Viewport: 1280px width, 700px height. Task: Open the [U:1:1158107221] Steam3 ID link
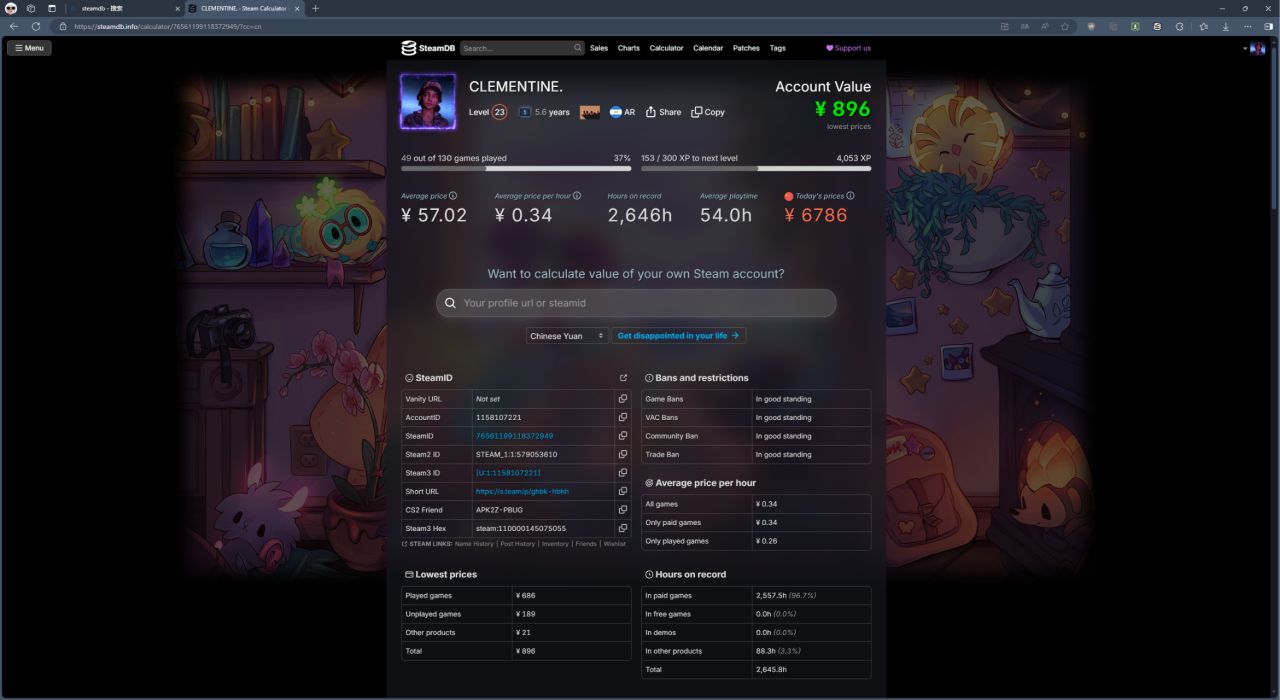click(x=508, y=473)
